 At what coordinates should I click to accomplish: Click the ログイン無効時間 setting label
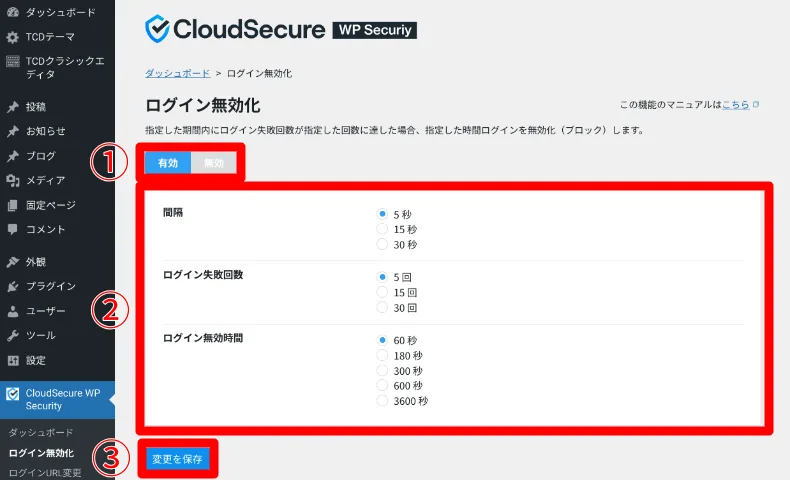pyautogui.click(x=203, y=338)
